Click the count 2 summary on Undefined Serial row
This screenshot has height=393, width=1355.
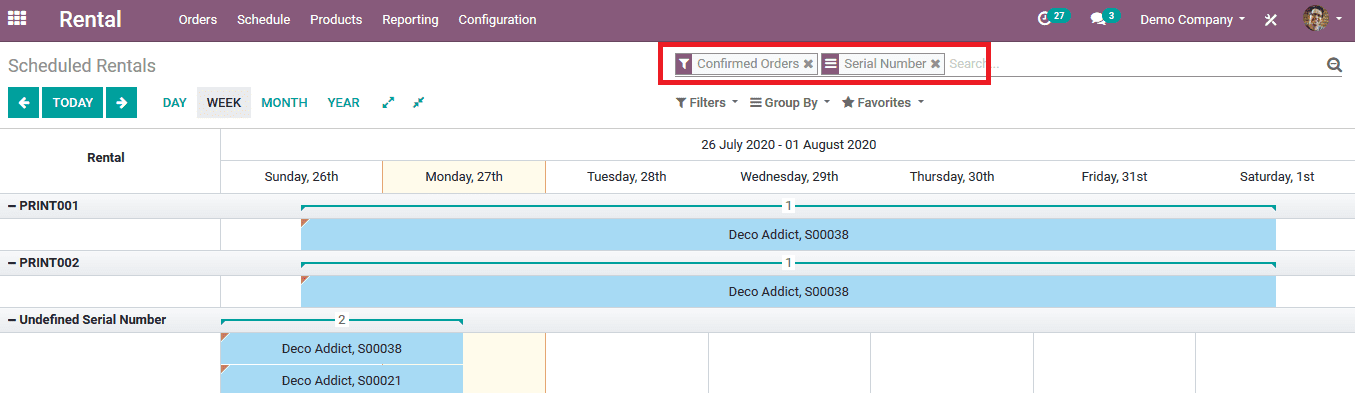341,320
